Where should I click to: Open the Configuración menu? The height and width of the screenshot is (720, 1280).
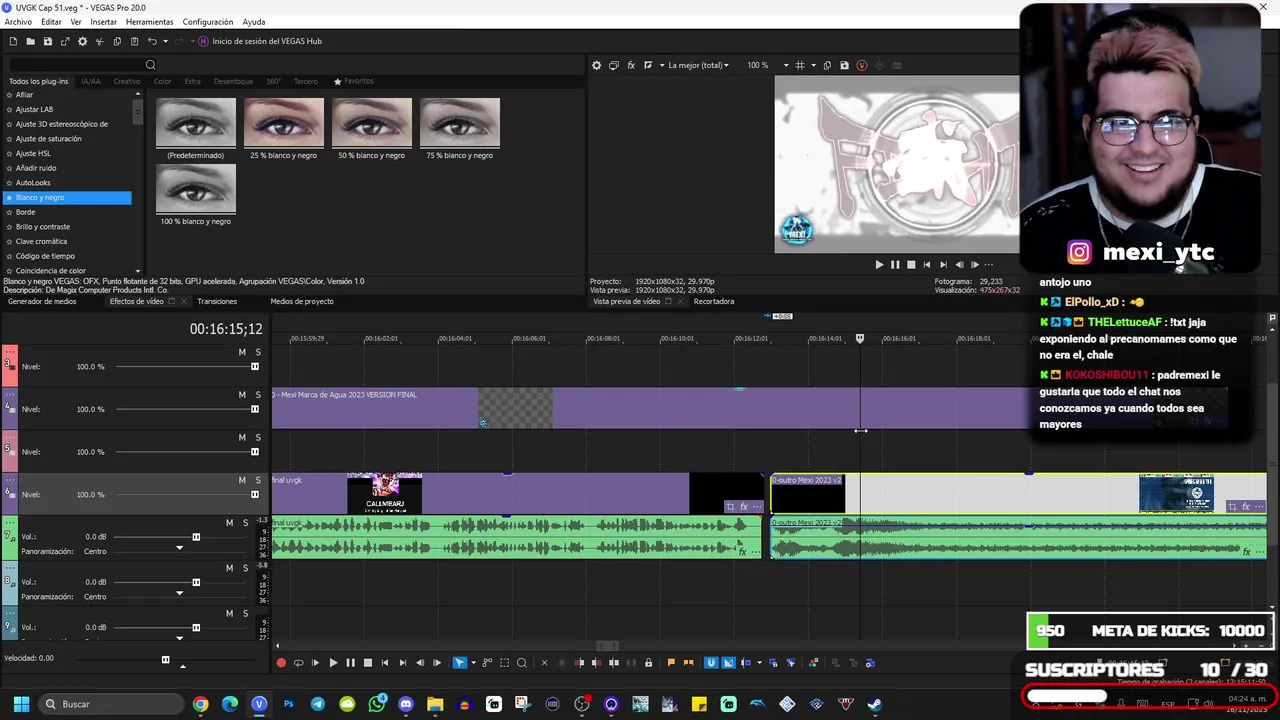coord(208,22)
